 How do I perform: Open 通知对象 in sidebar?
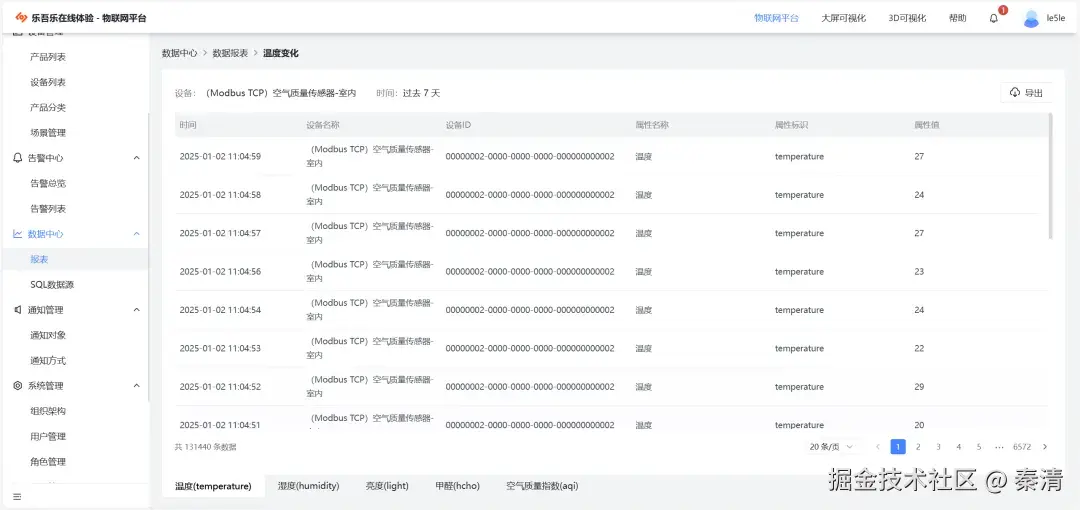click(x=48, y=336)
